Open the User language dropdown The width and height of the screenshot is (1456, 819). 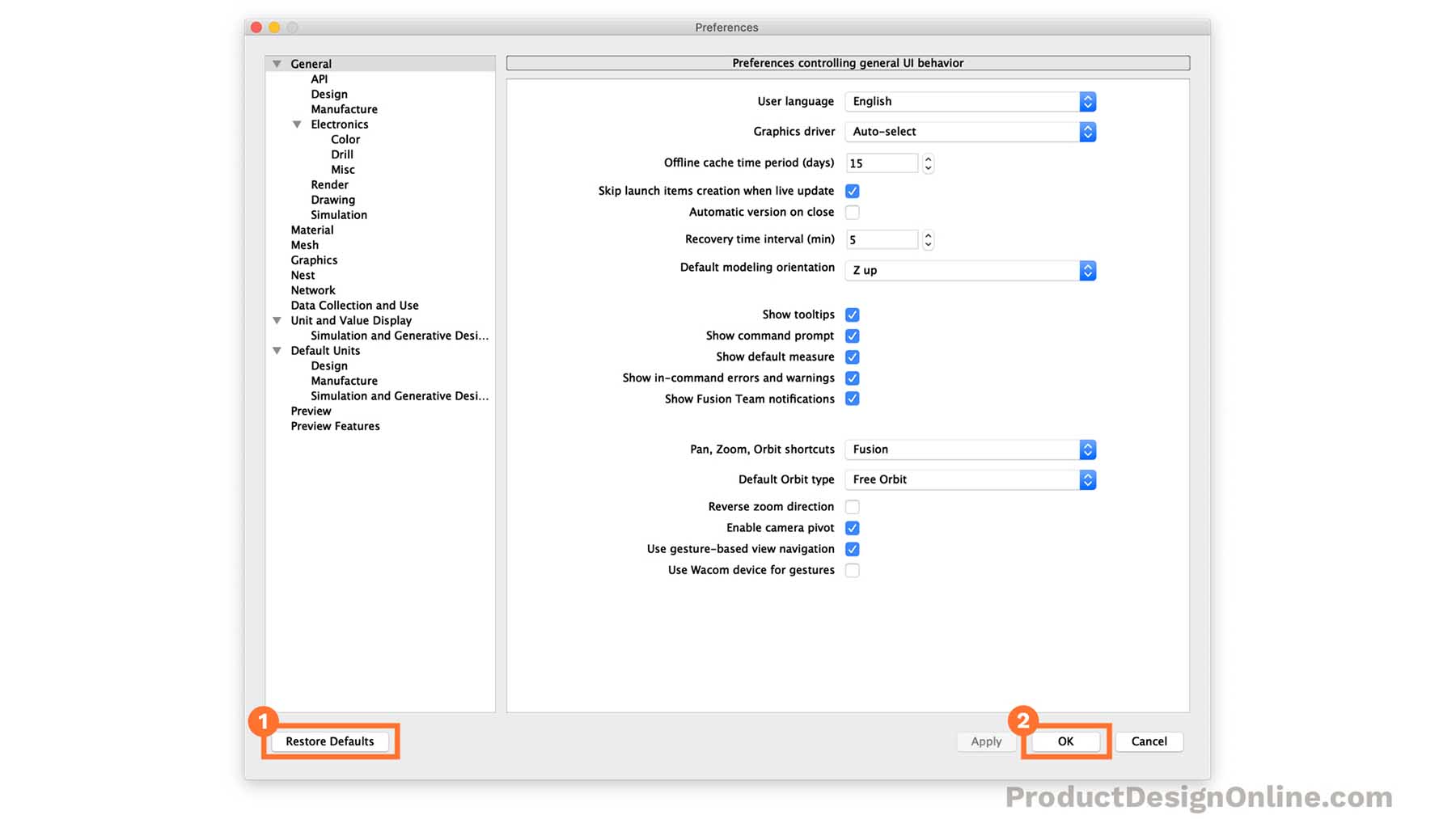[970, 101]
